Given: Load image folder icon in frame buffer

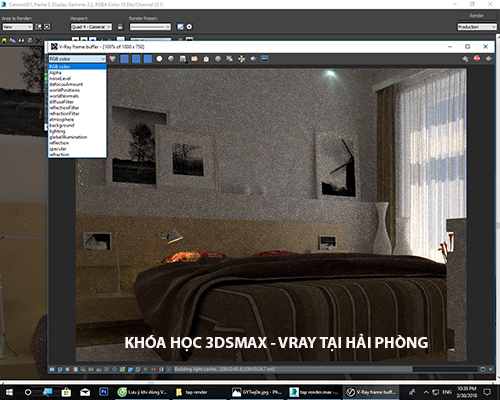Looking at the screenshot, I should (194, 59).
